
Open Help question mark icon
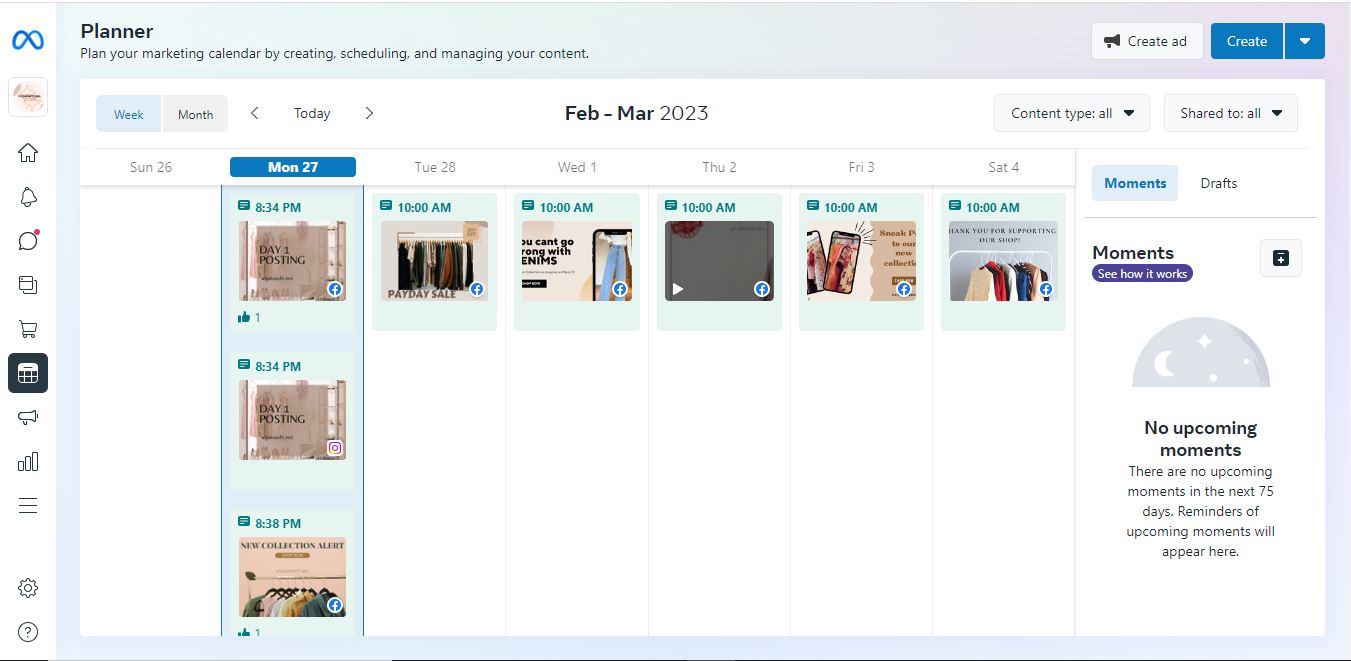pyautogui.click(x=28, y=632)
